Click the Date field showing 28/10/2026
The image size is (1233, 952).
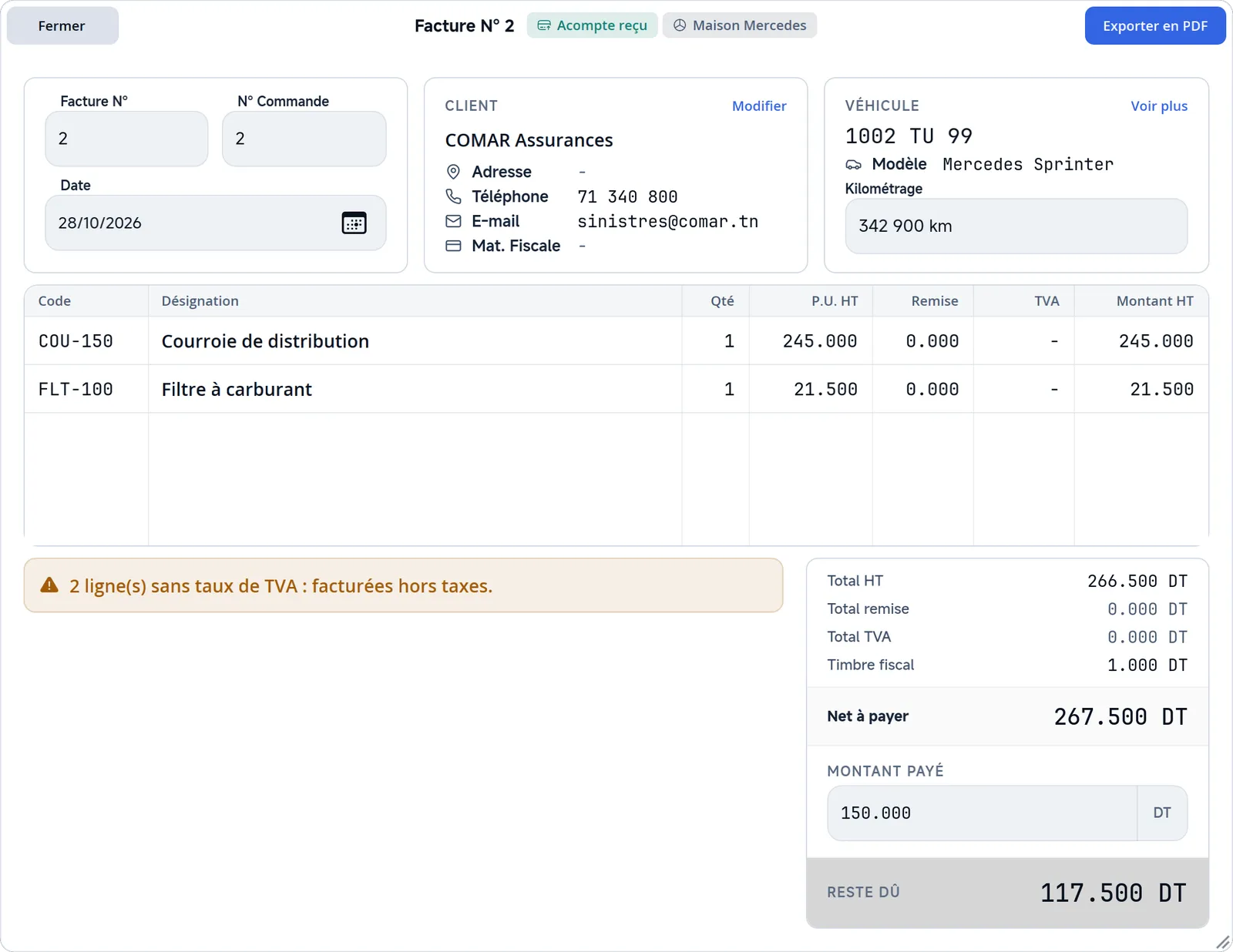coord(216,223)
